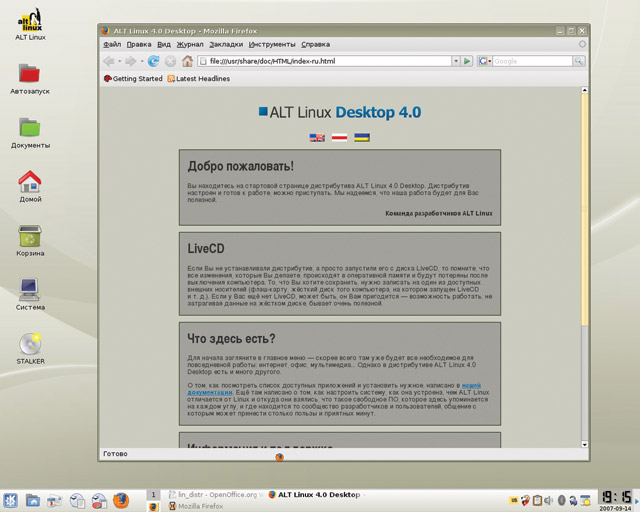Open the Система computer icon
The width and height of the screenshot is (640, 512).
click(30, 295)
